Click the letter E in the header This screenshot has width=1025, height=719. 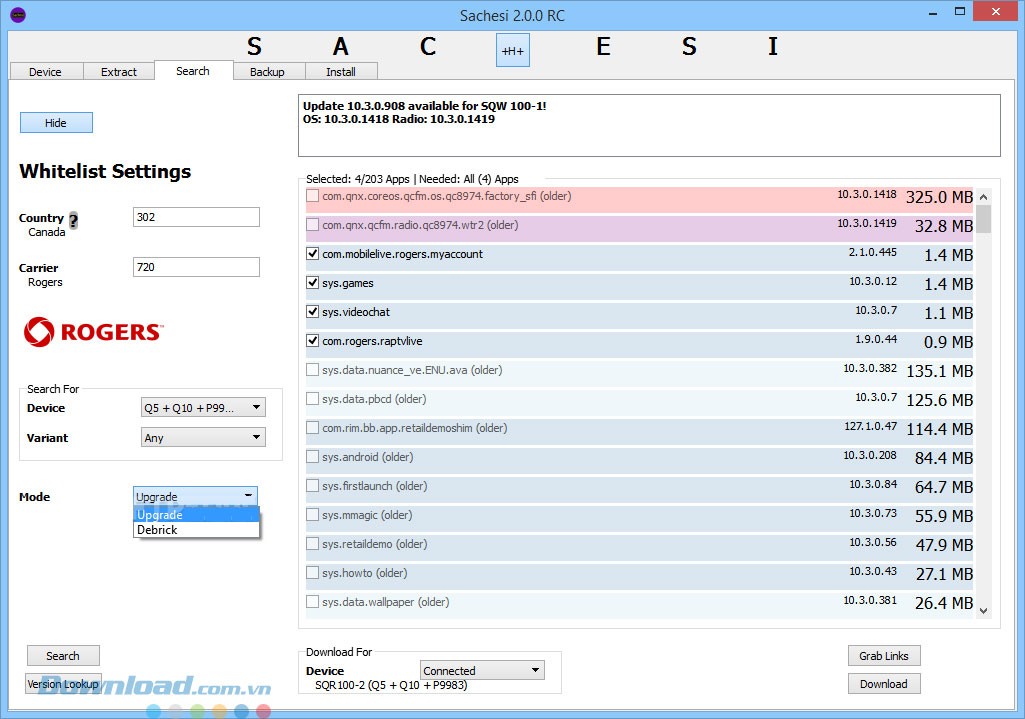click(604, 47)
